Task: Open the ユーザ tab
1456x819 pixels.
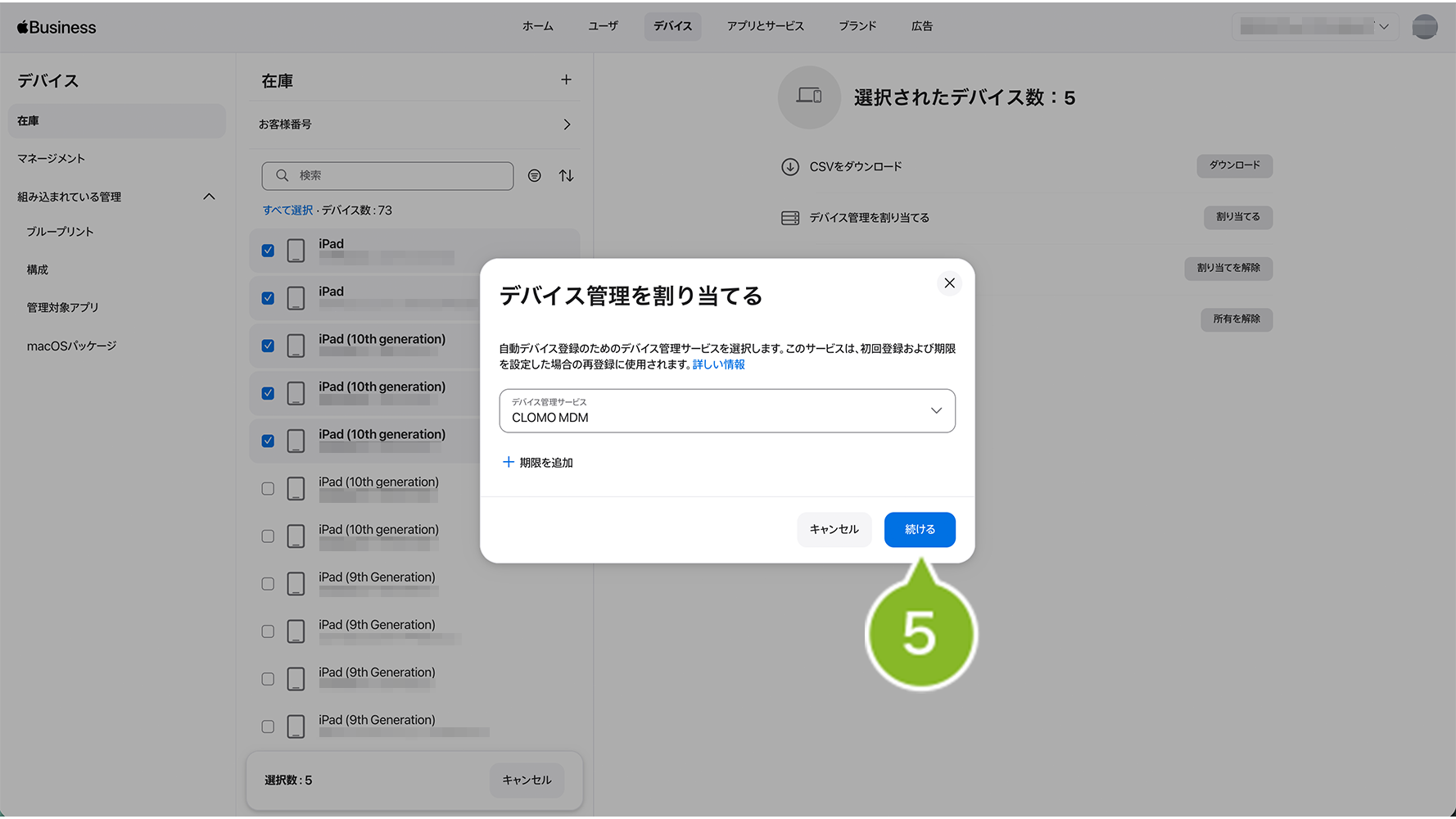Action: [x=603, y=26]
